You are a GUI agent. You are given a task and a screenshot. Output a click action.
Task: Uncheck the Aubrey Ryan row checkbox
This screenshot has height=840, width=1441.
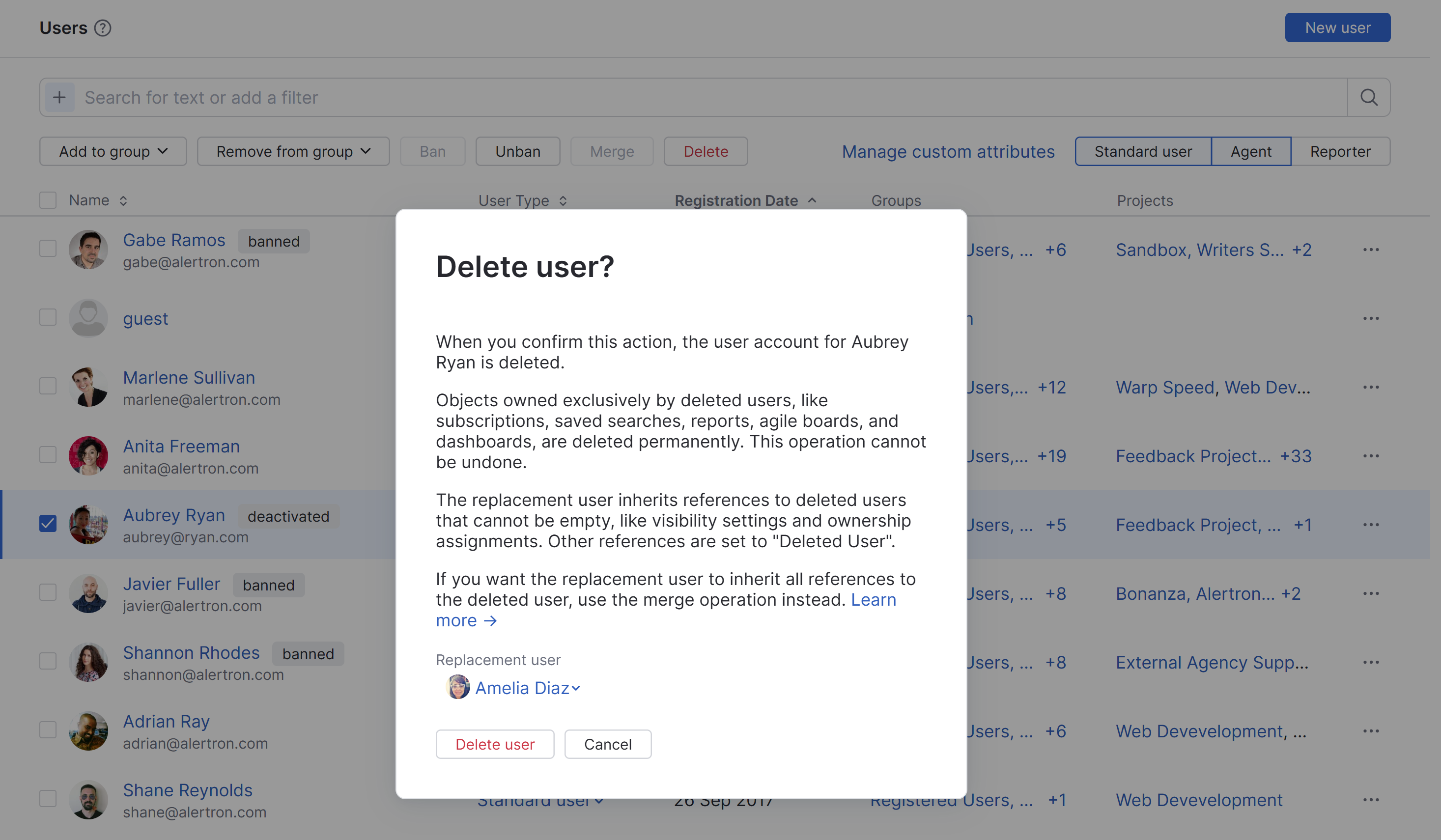coord(48,523)
